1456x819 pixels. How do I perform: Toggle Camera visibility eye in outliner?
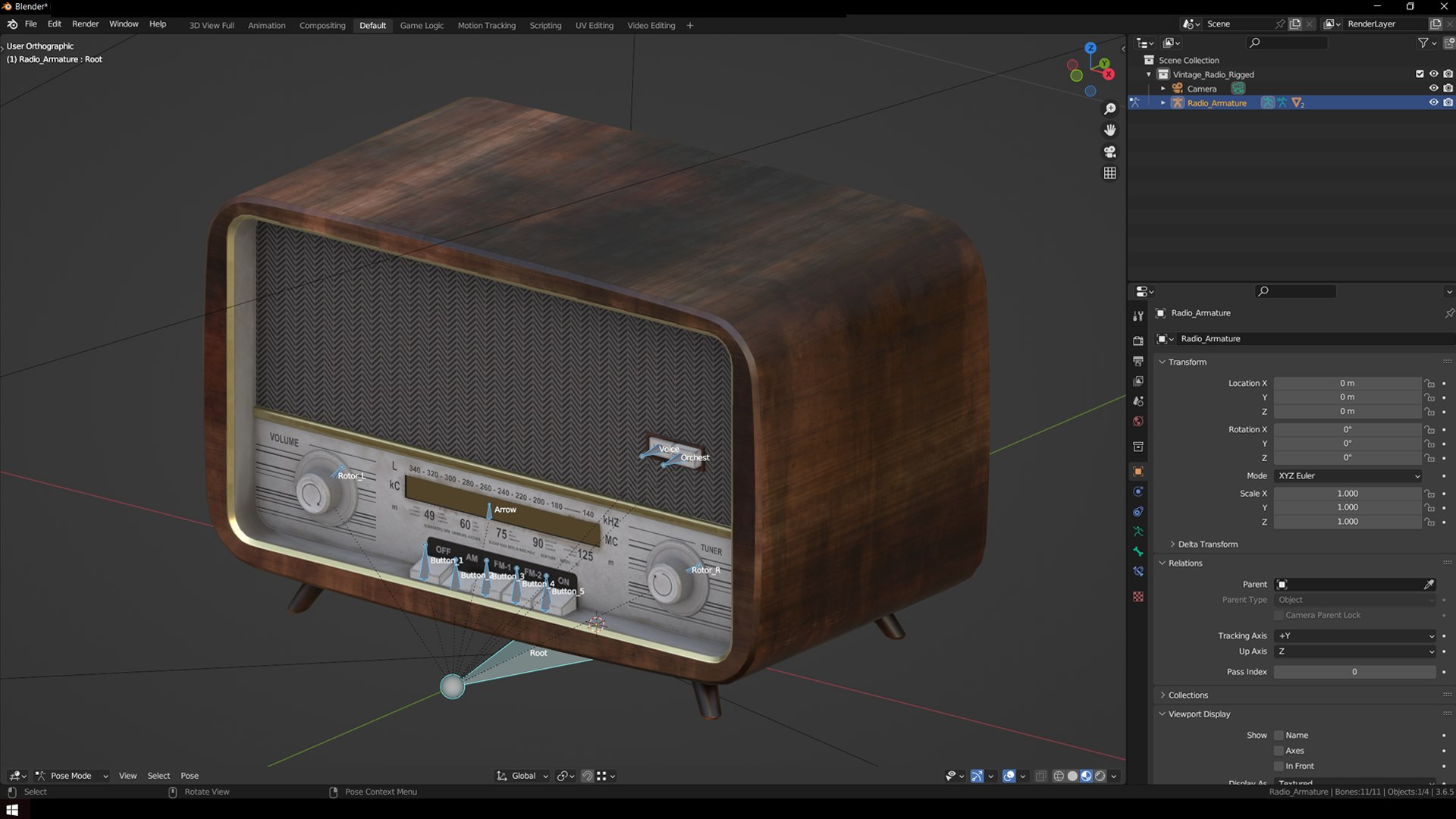pos(1433,88)
